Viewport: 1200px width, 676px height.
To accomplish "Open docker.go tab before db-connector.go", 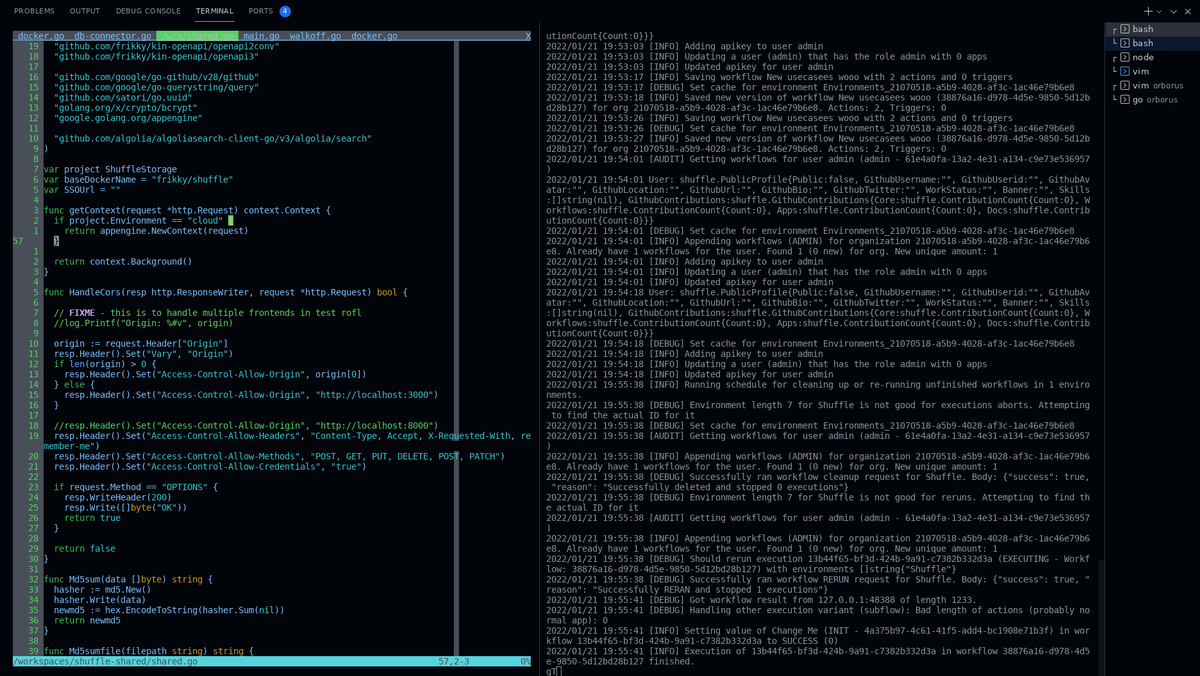I will (41, 36).
